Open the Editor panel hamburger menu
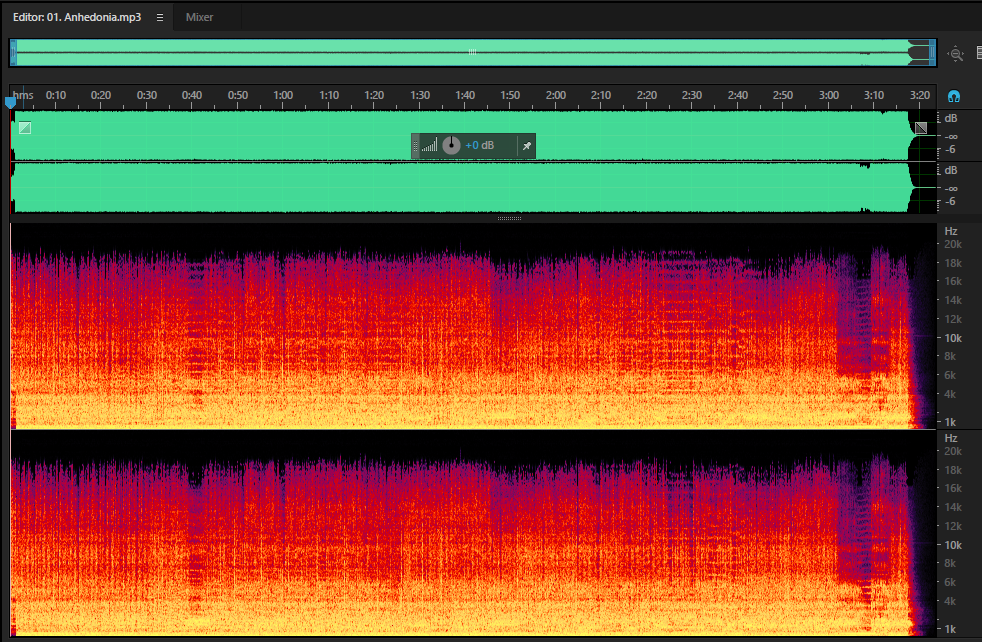This screenshot has width=982, height=642. (x=160, y=18)
